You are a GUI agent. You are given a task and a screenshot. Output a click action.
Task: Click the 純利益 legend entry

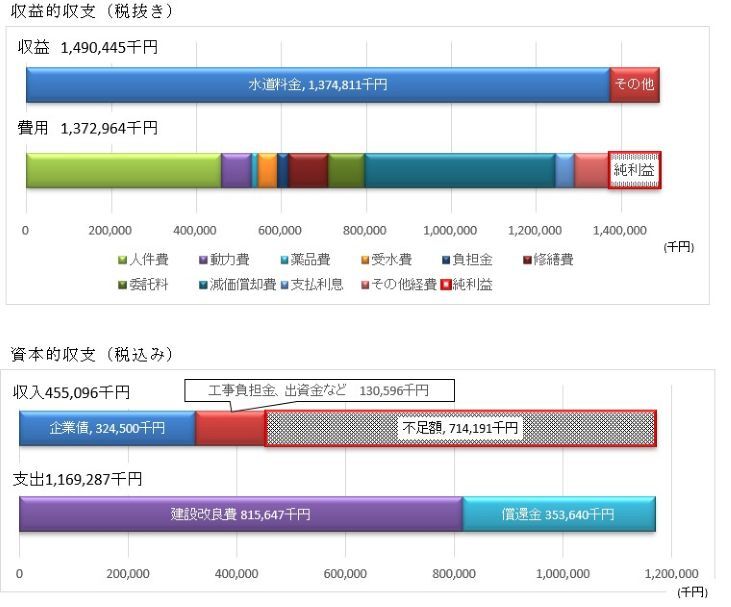467,285
